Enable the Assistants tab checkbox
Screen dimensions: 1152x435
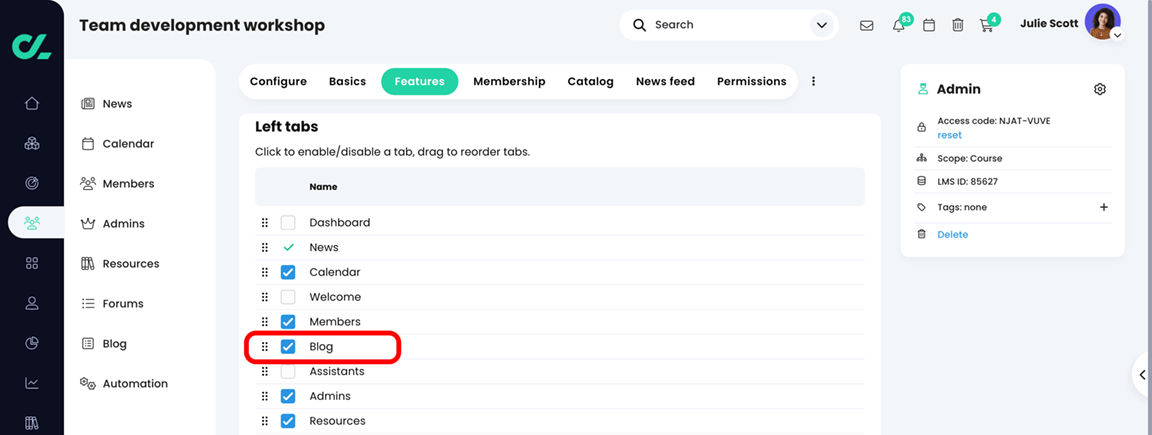pyautogui.click(x=288, y=371)
